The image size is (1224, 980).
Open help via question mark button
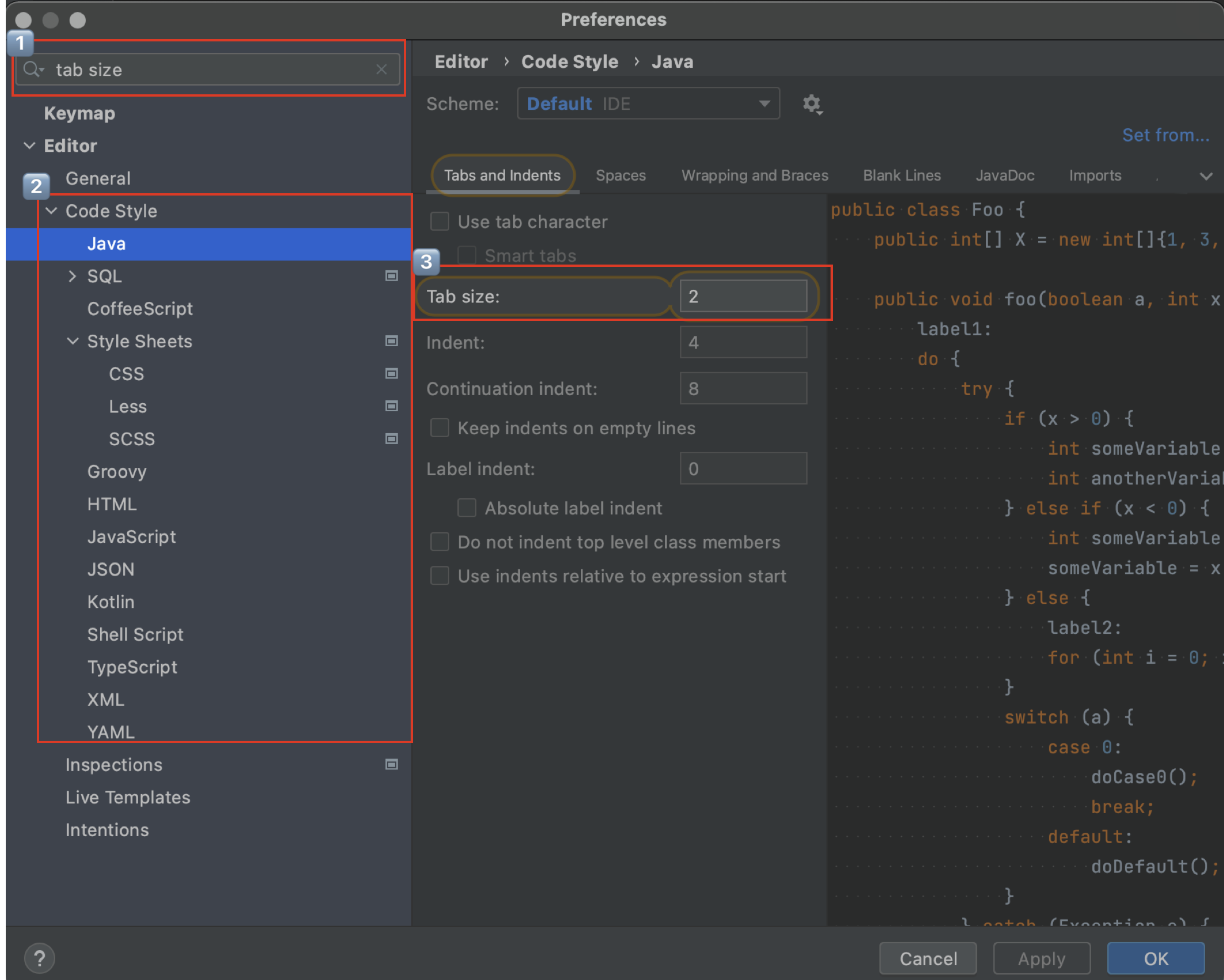pos(40,958)
